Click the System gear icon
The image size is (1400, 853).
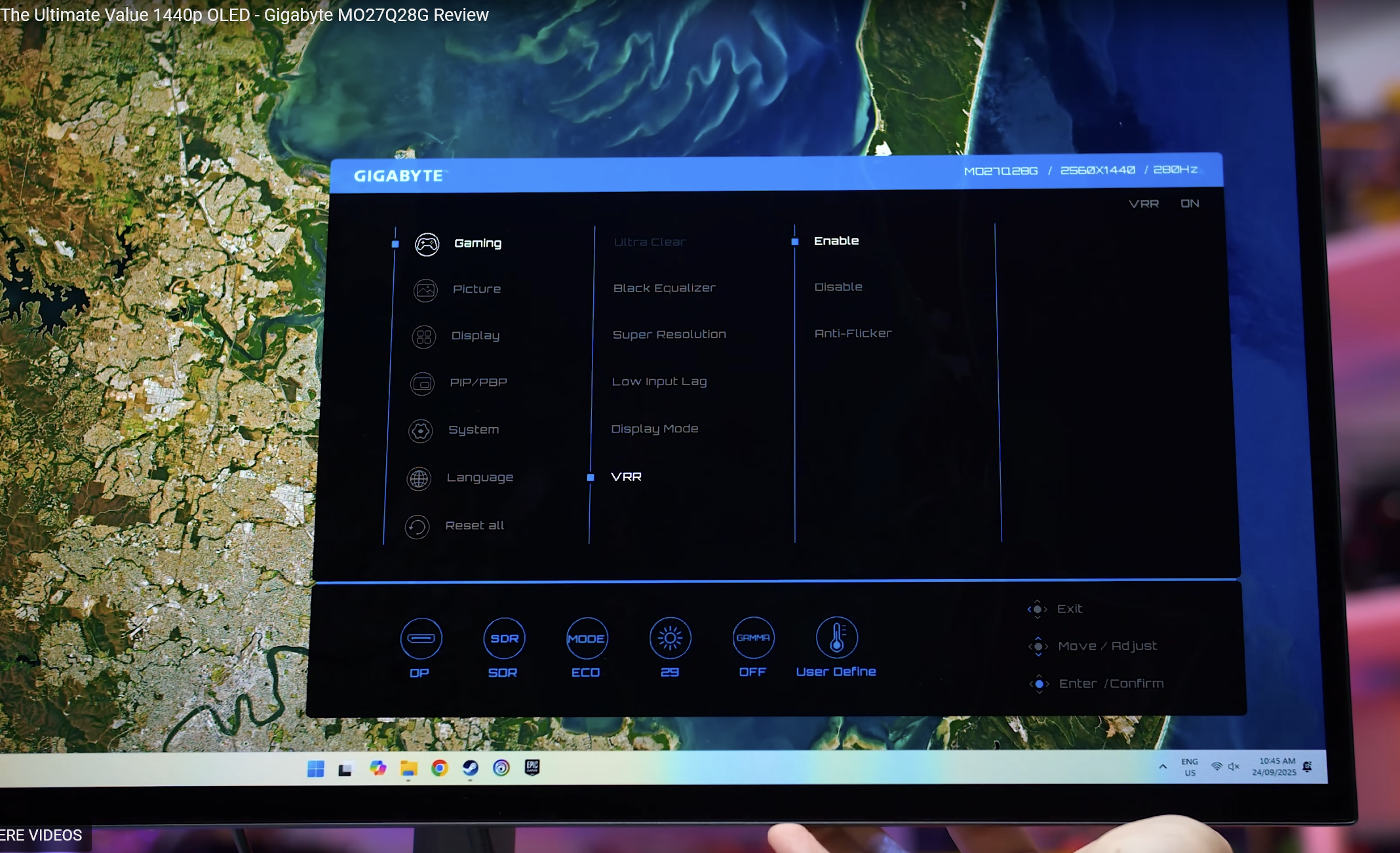point(420,431)
